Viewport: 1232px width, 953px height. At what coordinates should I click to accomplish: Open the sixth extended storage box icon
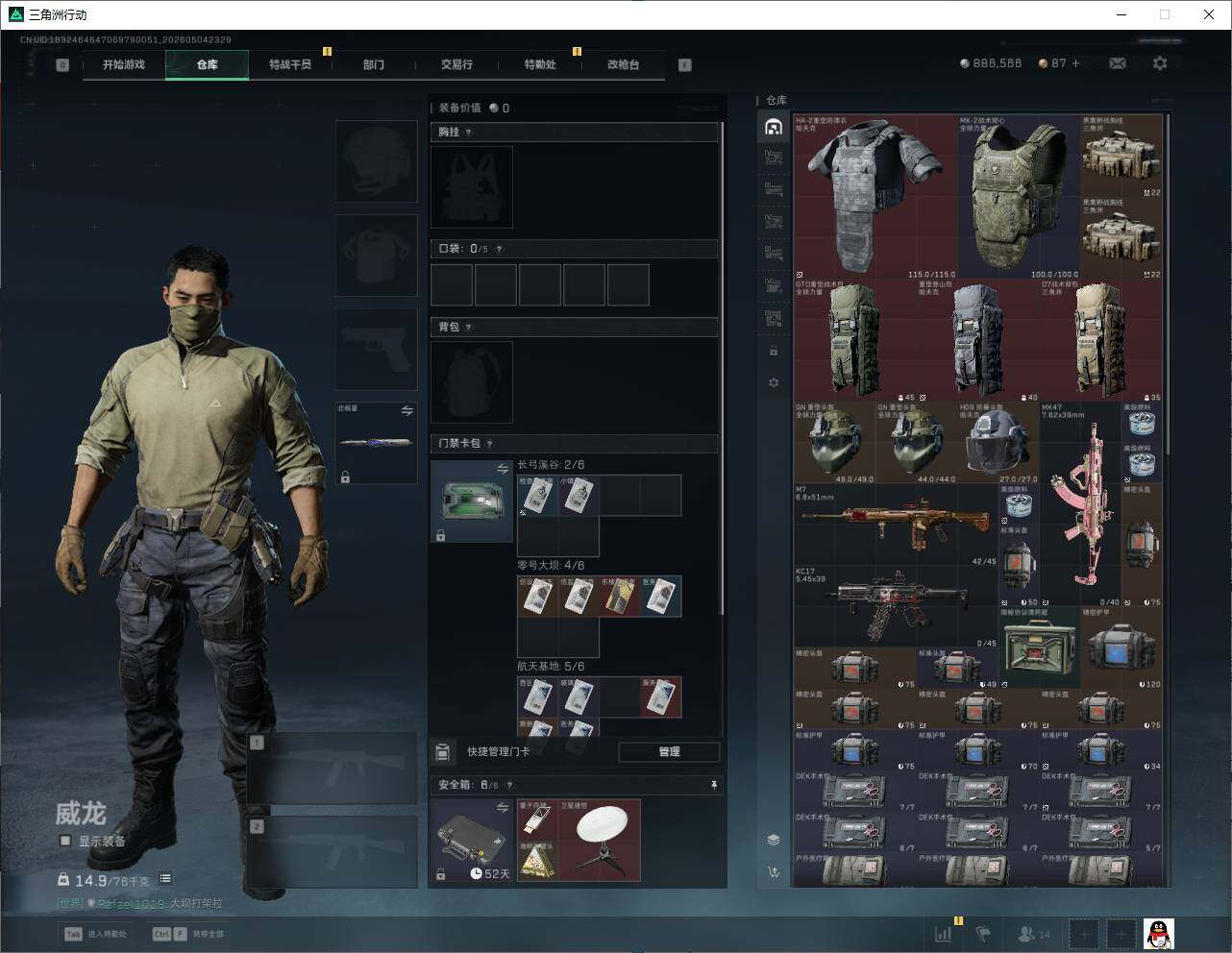click(774, 317)
